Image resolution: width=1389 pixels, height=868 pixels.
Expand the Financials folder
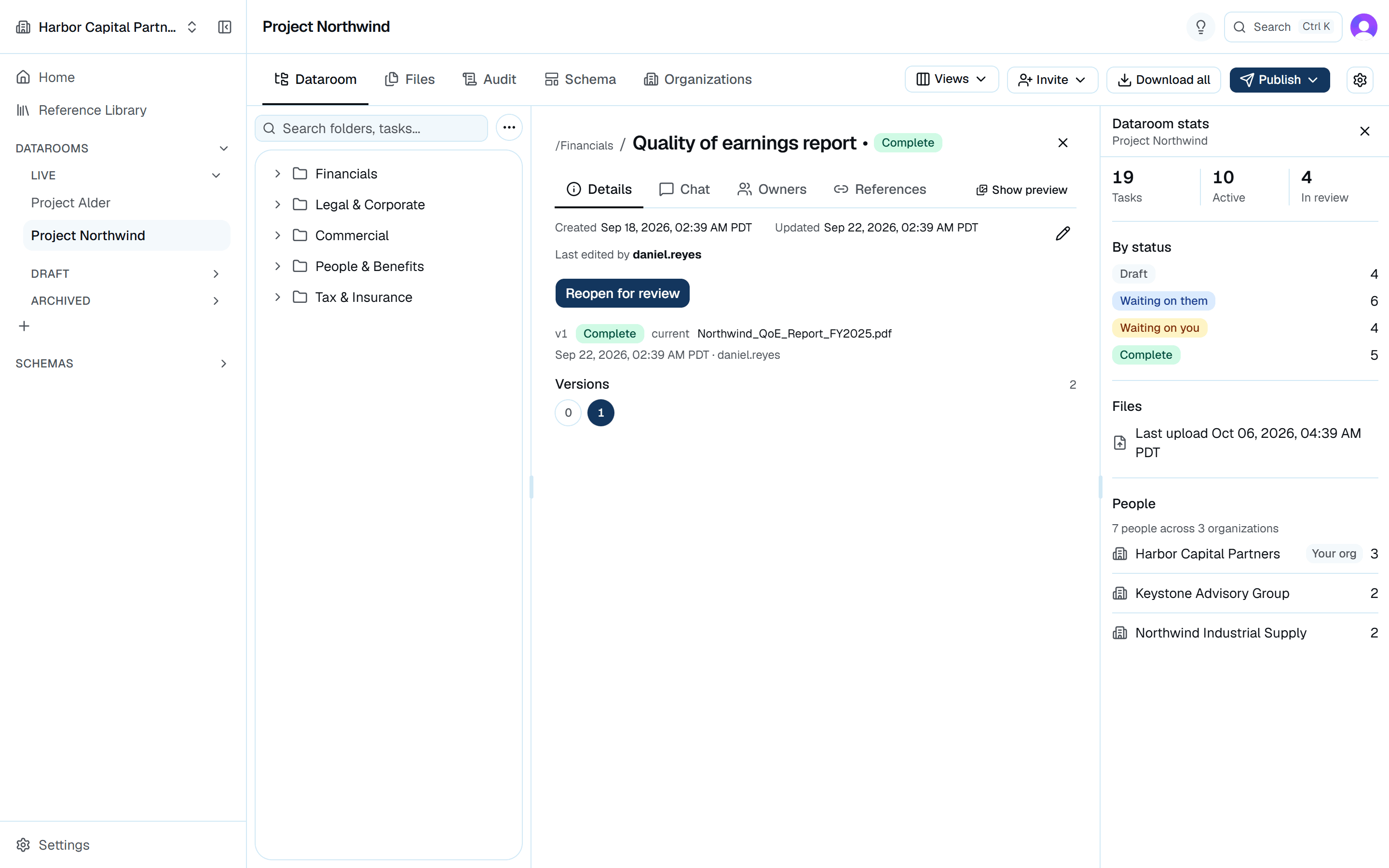tap(277, 174)
